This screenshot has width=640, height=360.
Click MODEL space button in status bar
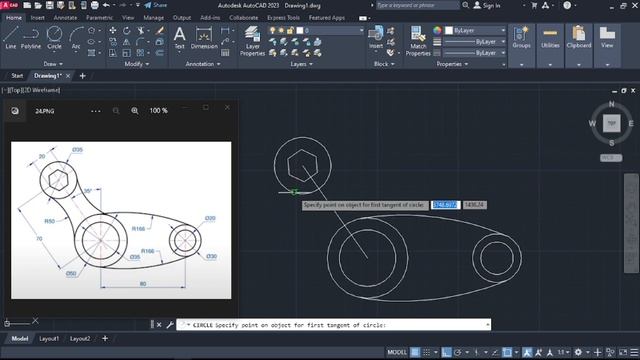(x=397, y=352)
